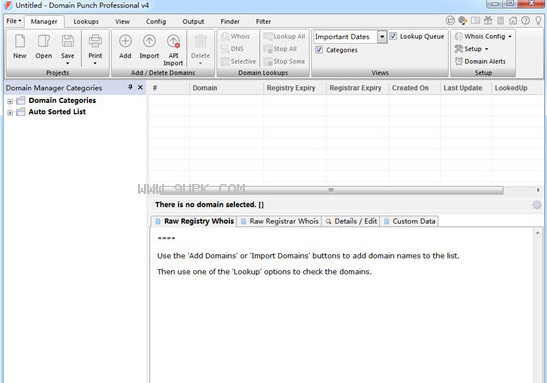Open the Print dropdown arrow

(95, 63)
